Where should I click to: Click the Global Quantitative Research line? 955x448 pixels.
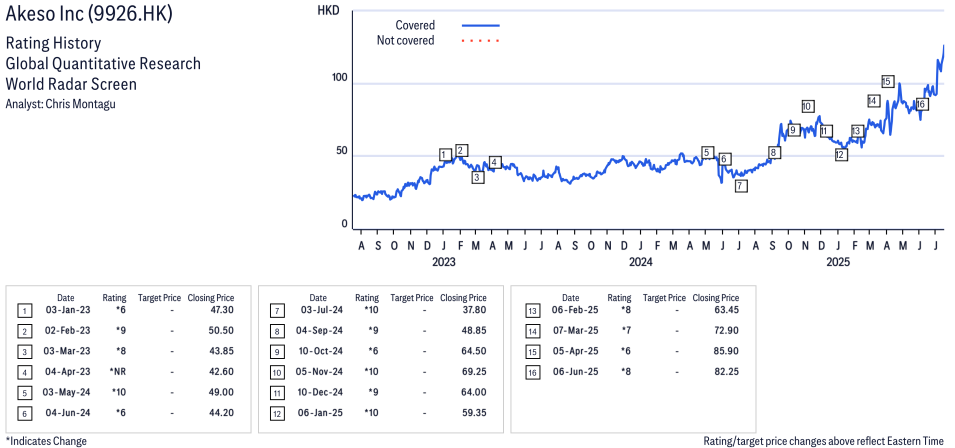(x=103, y=64)
